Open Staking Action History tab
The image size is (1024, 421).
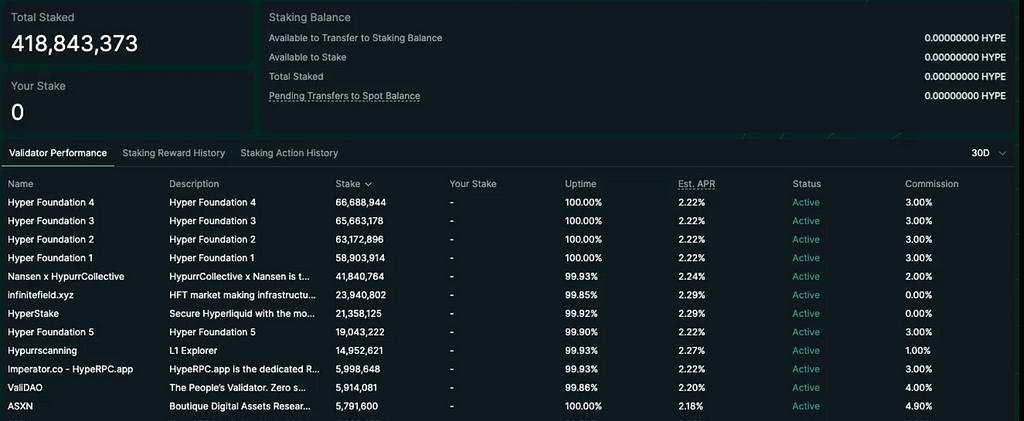click(x=289, y=153)
